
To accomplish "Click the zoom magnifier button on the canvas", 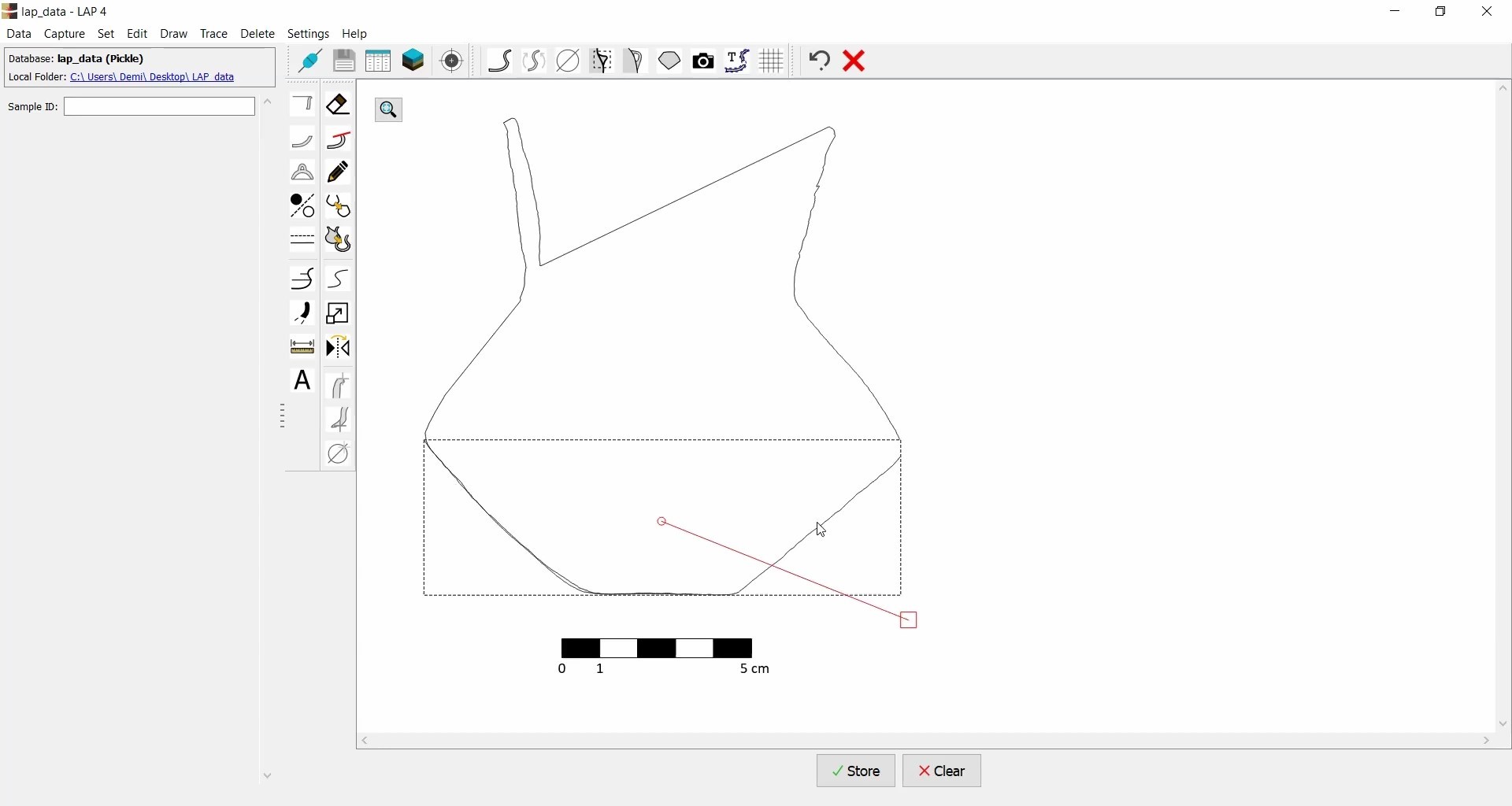I will pos(390,110).
